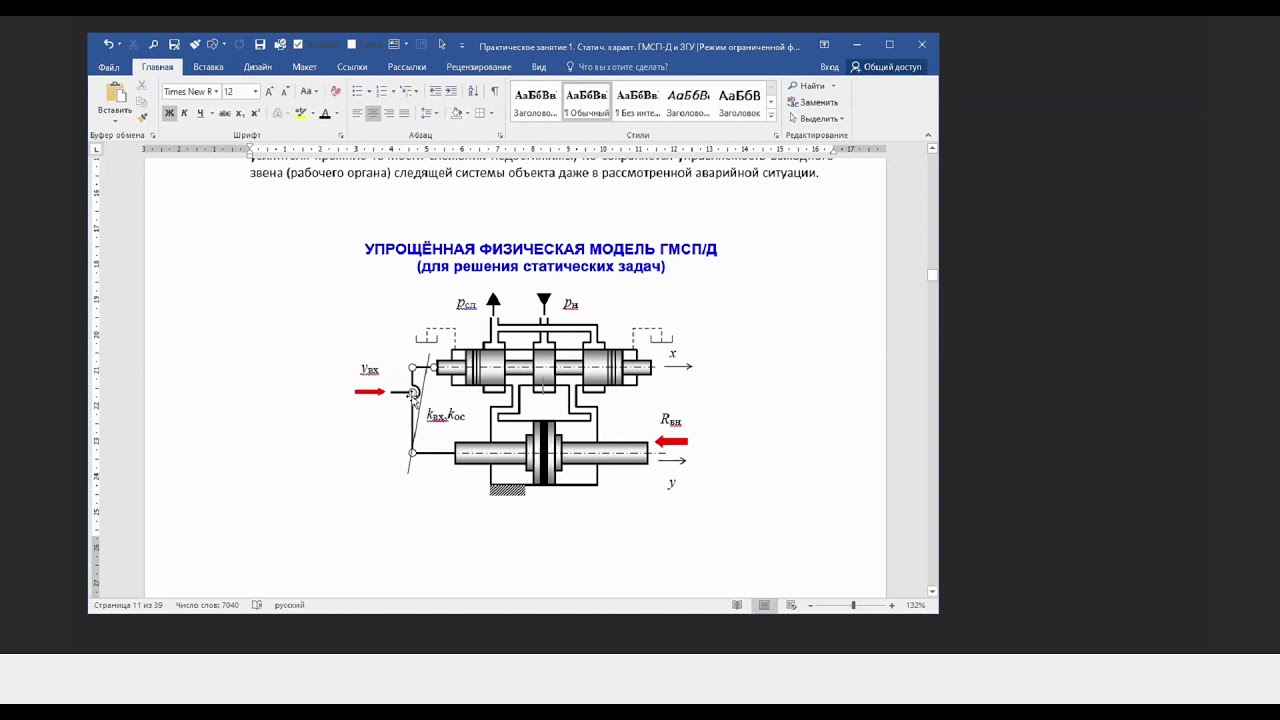
Task: Open the font name dropdown
Action: click(217, 92)
